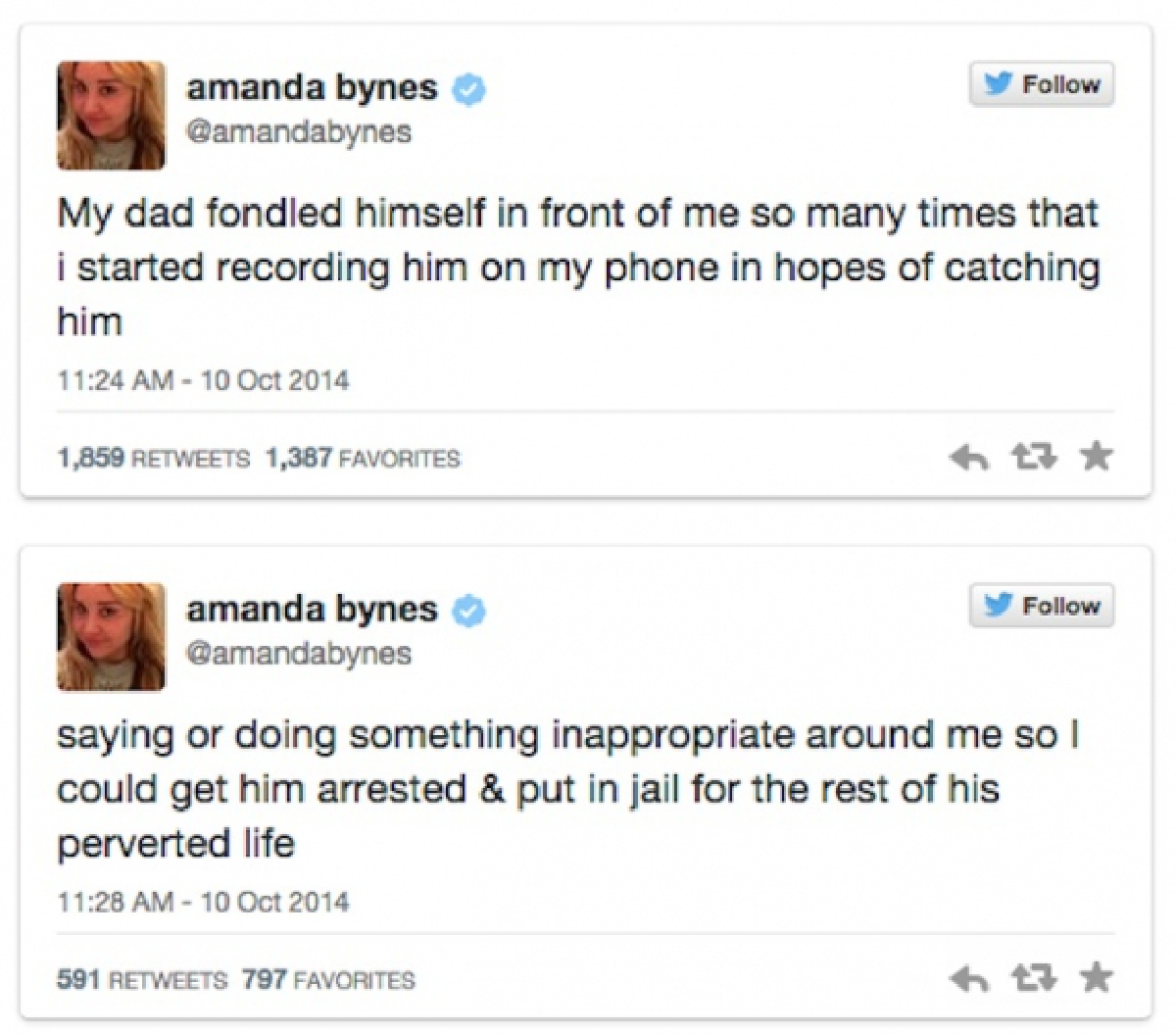The height and width of the screenshot is (1034, 1176).
Task: Reply to the 11:24 AM tweet
Action: [x=969, y=457]
